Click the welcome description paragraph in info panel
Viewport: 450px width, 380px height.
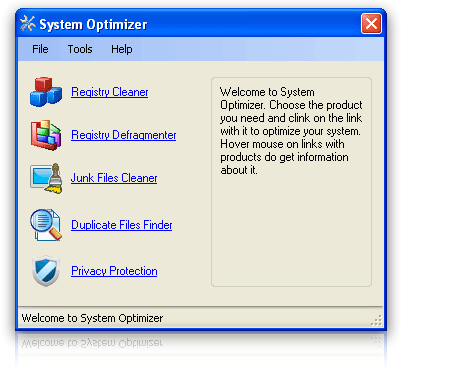291,131
